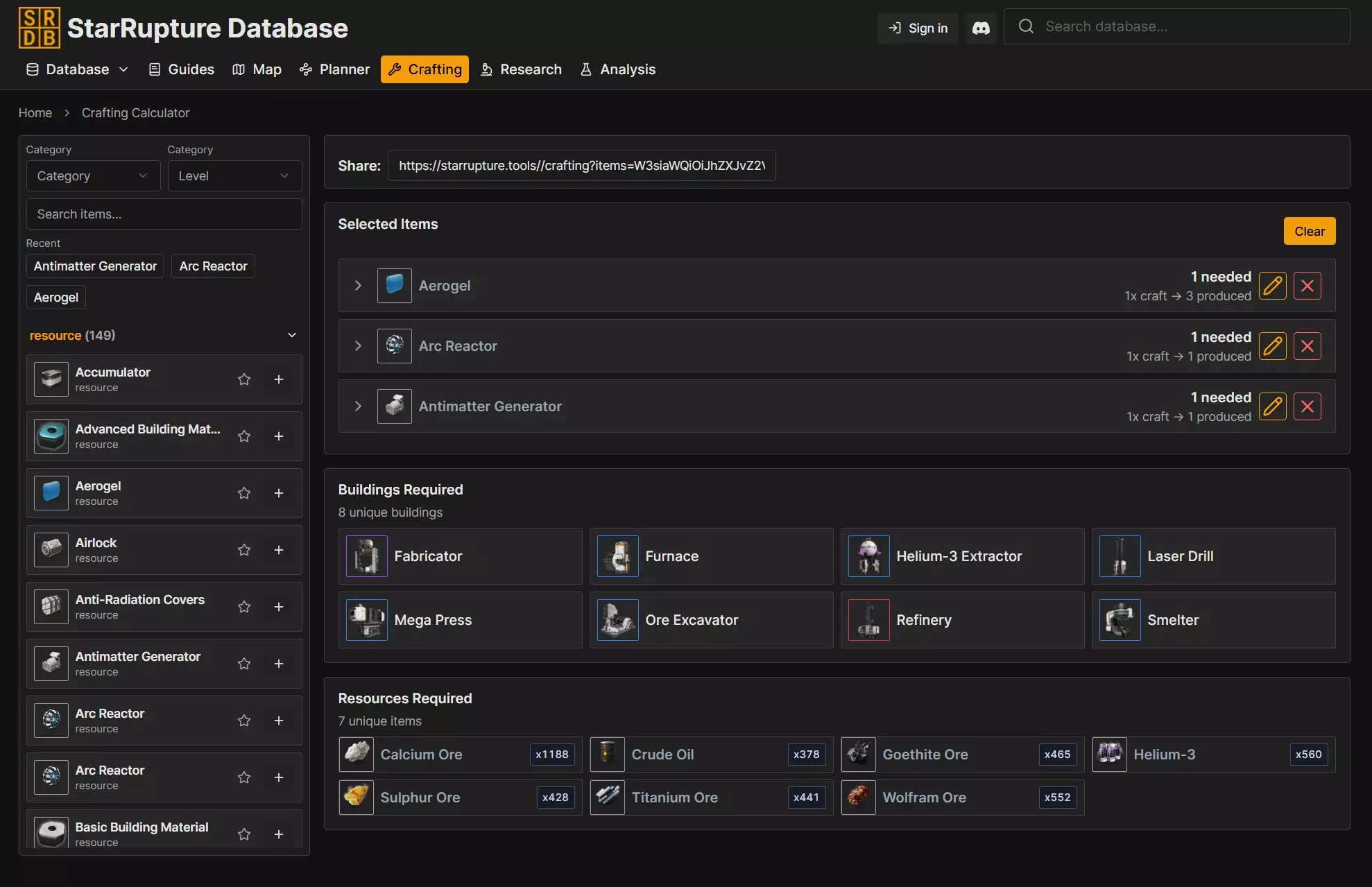1372x887 pixels.
Task: Select the recent Arc Reactor chip
Action: click(x=213, y=266)
